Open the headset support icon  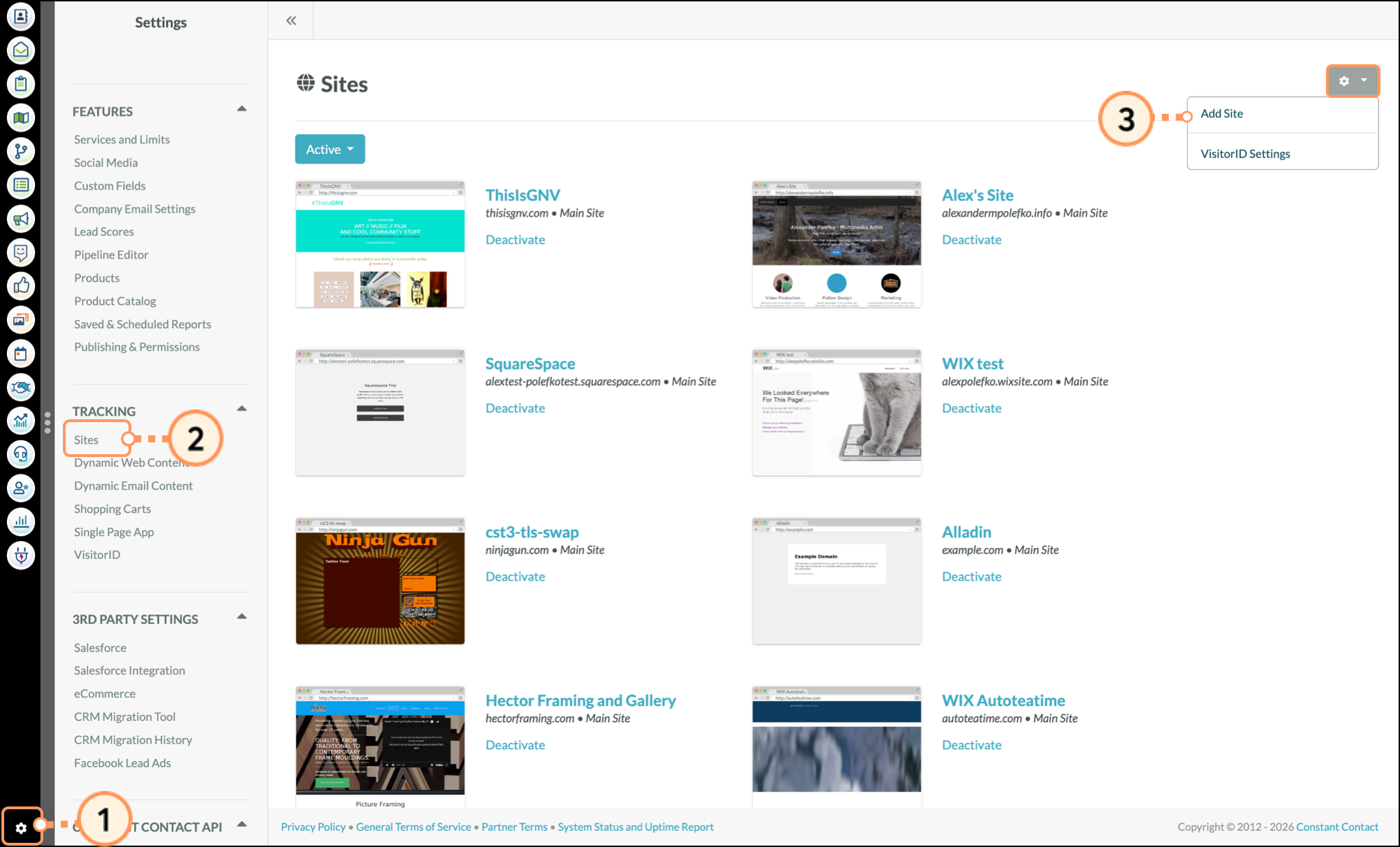[21, 454]
